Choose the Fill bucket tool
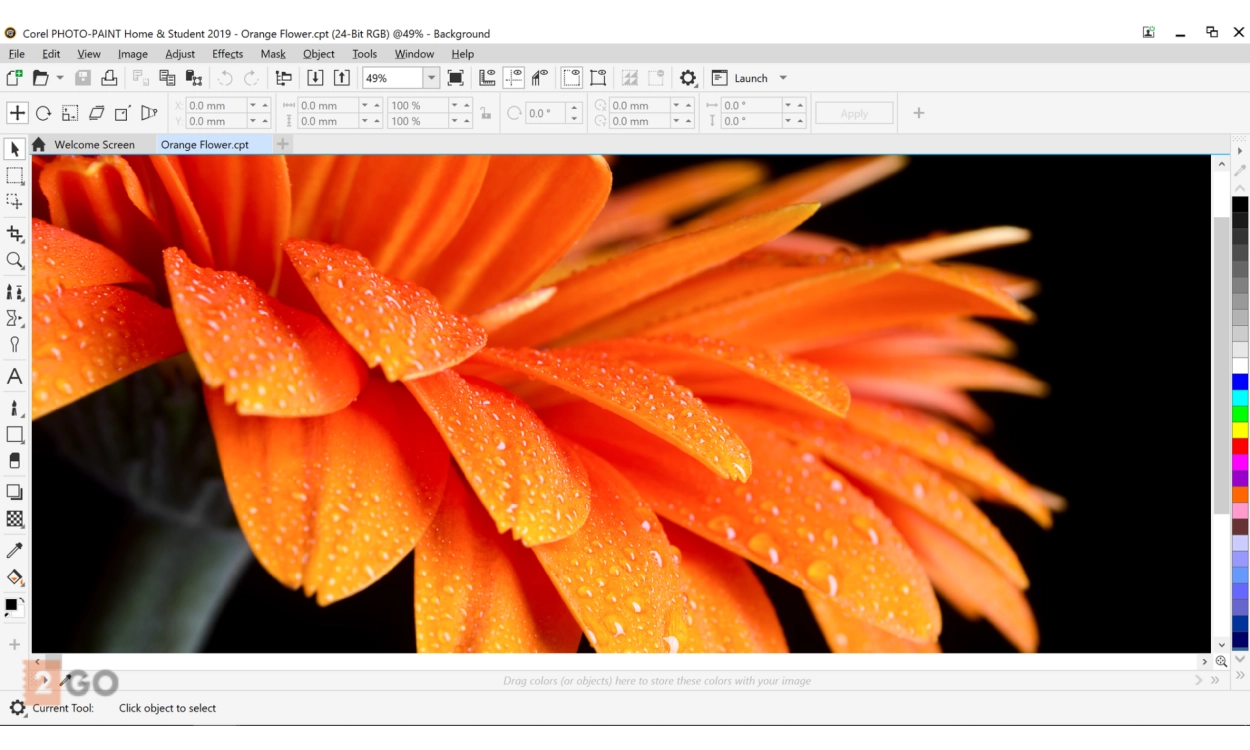1250x750 pixels. point(15,578)
